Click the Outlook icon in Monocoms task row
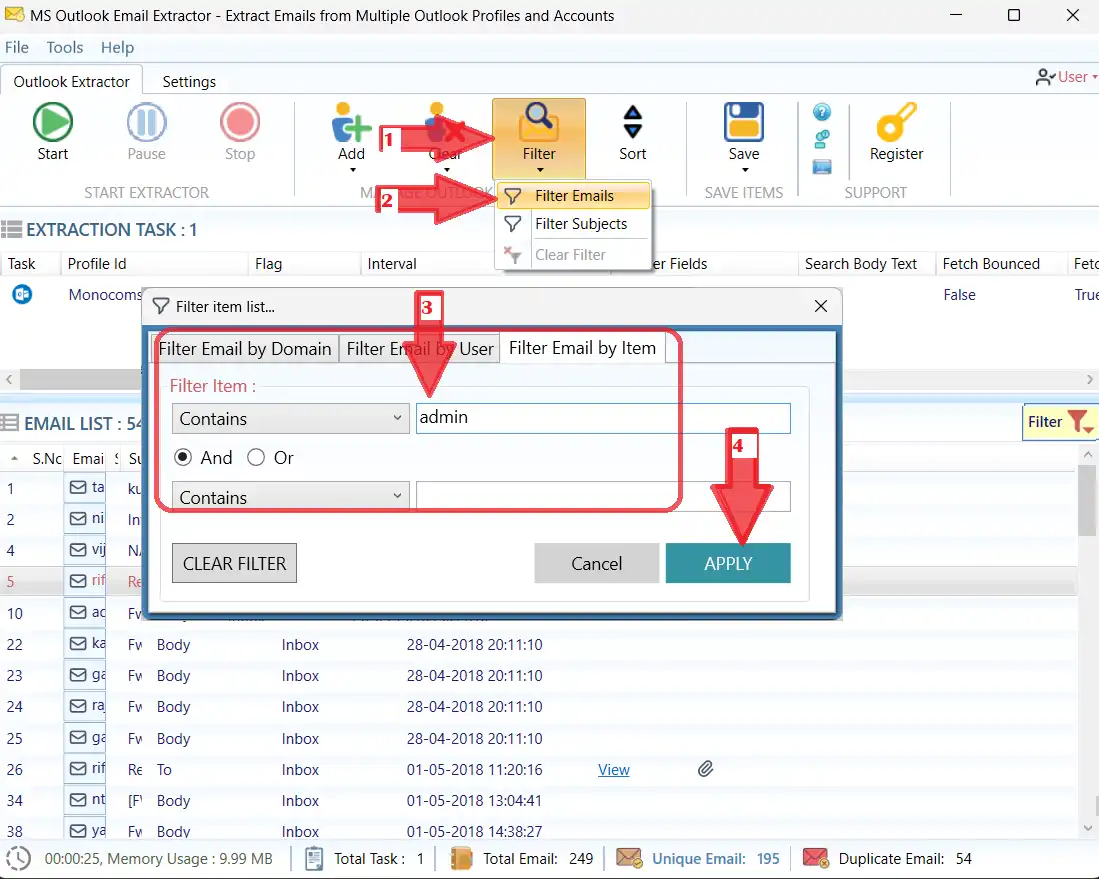 (x=22, y=294)
